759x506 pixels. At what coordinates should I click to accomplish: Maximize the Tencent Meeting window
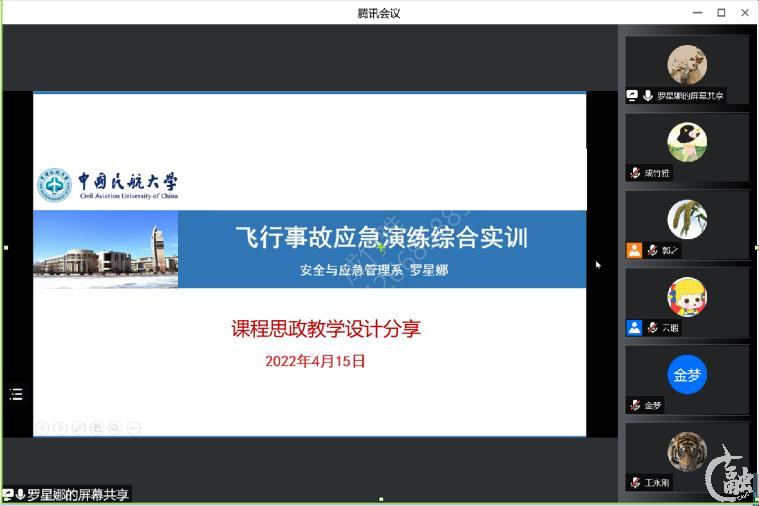pos(721,13)
